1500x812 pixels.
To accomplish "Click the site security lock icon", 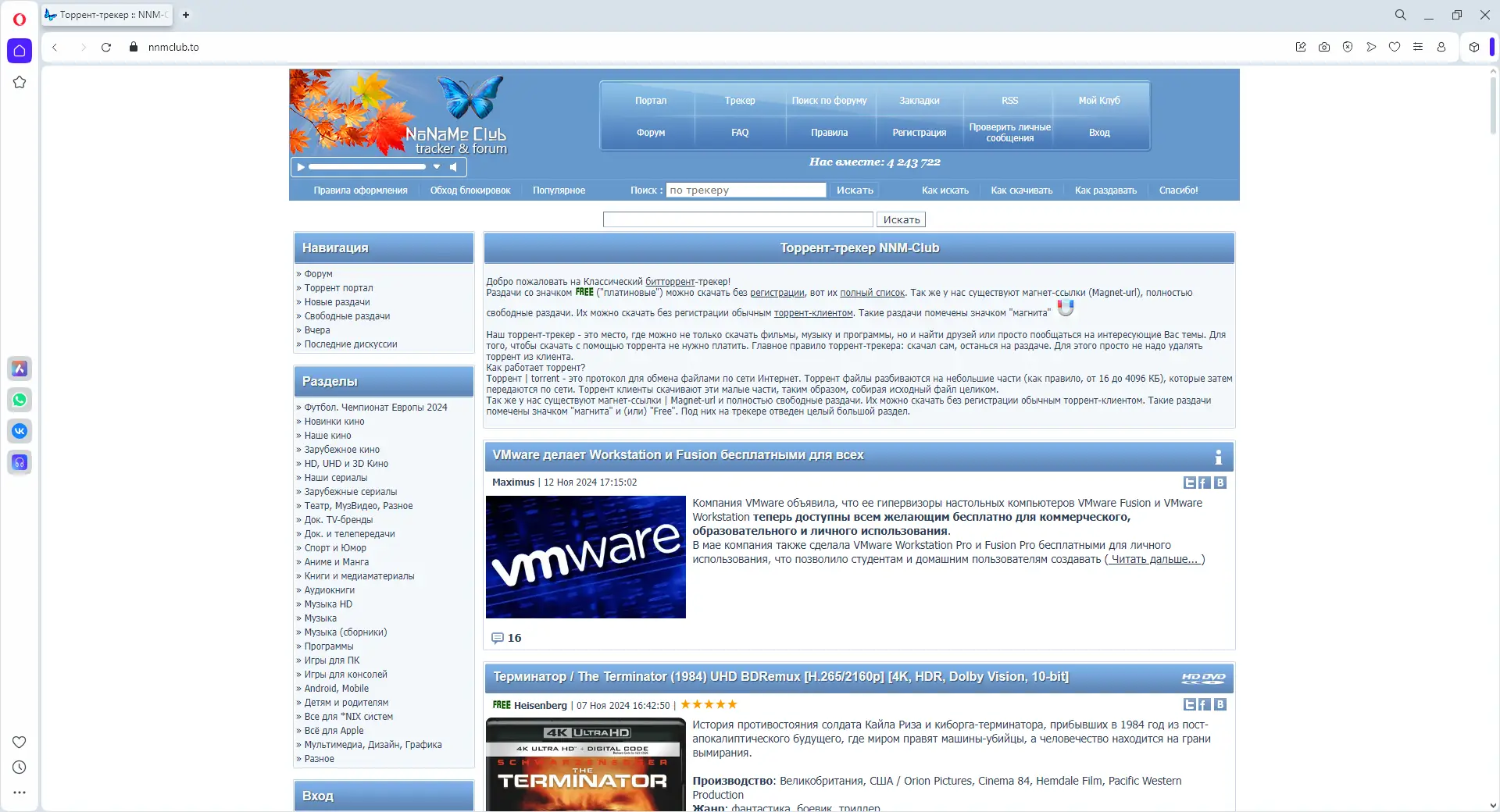I will coord(134,47).
